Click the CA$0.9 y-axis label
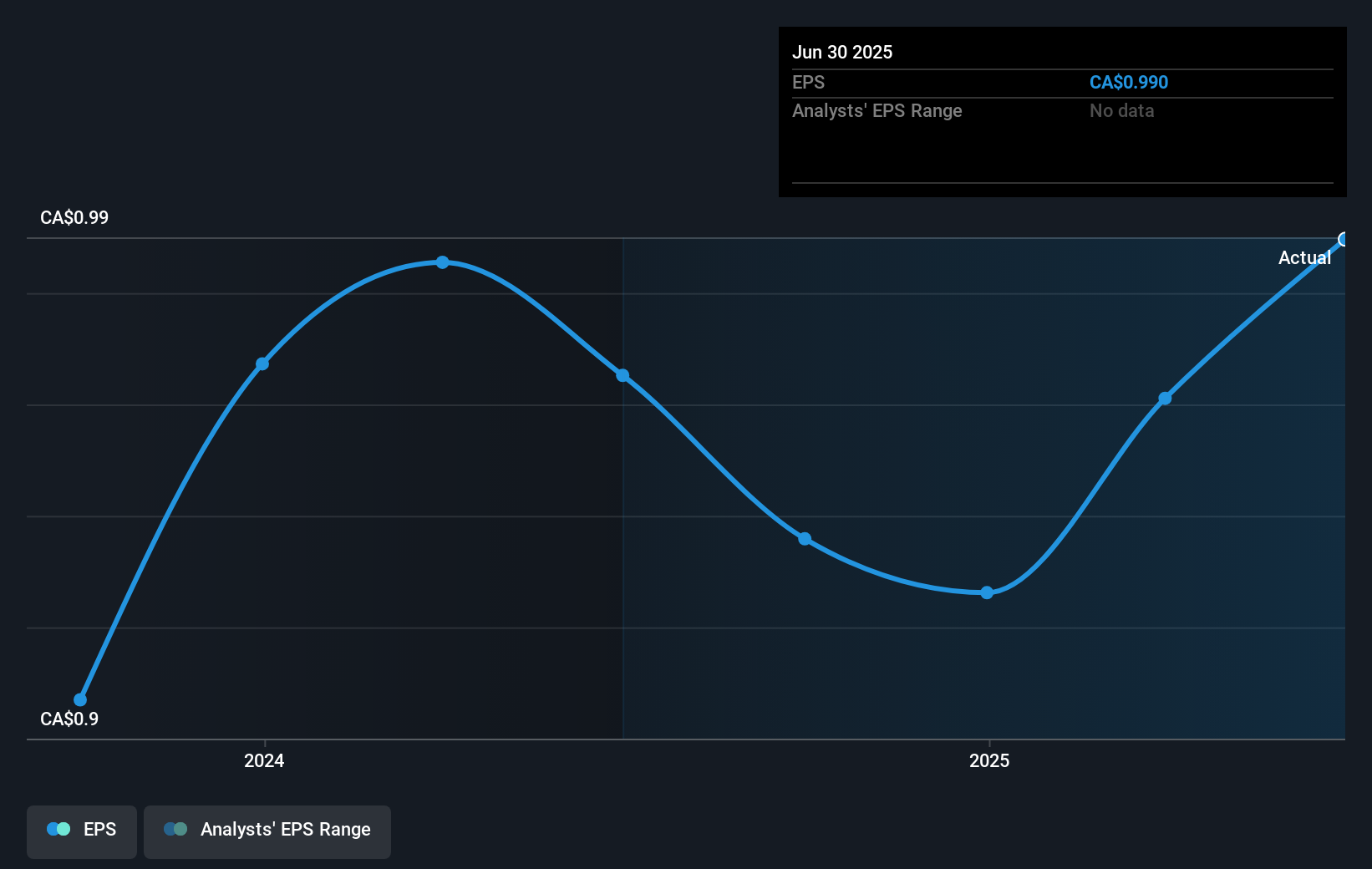The width and height of the screenshot is (1372, 869). (x=69, y=719)
